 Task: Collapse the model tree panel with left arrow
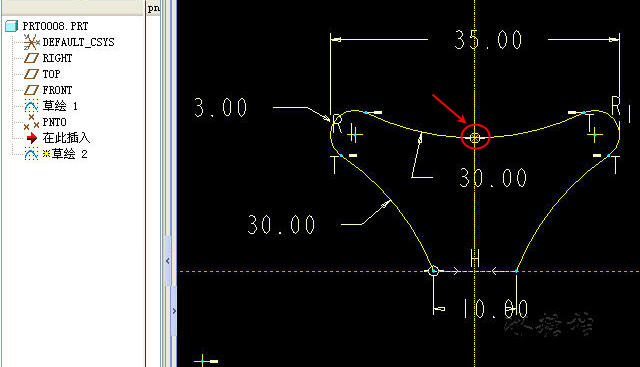[x=168, y=260]
